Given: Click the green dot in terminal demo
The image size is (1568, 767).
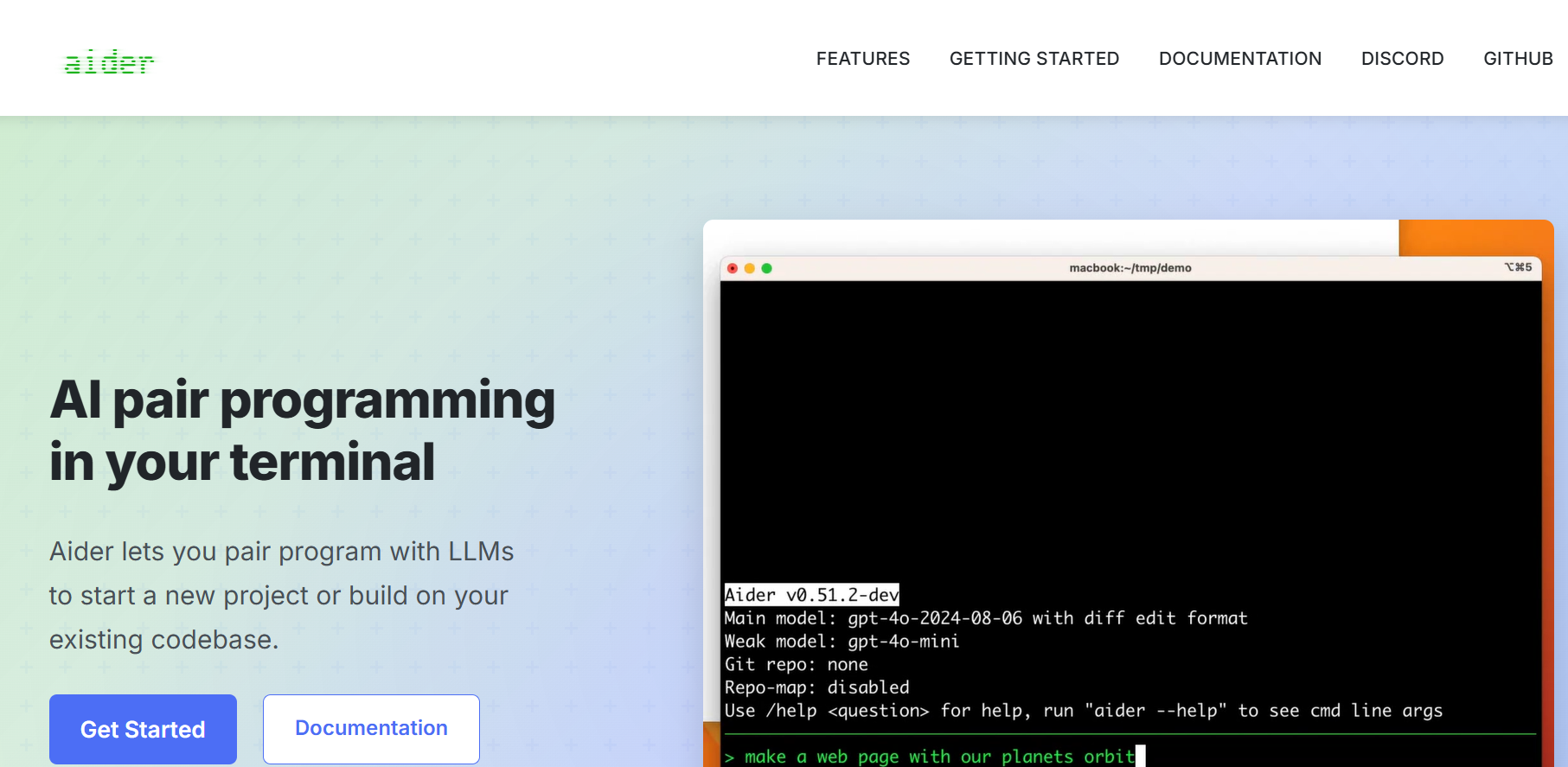Looking at the screenshot, I should (766, 268).
